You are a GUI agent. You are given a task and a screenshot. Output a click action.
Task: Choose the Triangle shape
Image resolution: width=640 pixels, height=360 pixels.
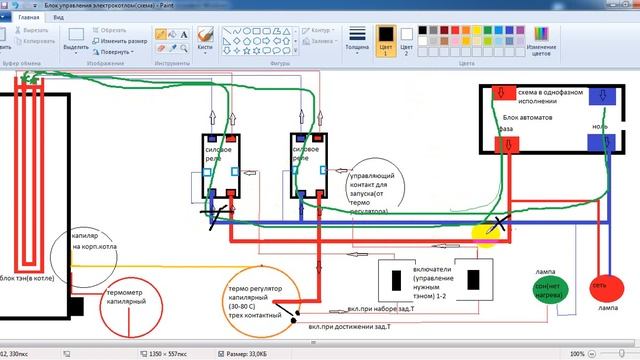(x=287, y=31)
